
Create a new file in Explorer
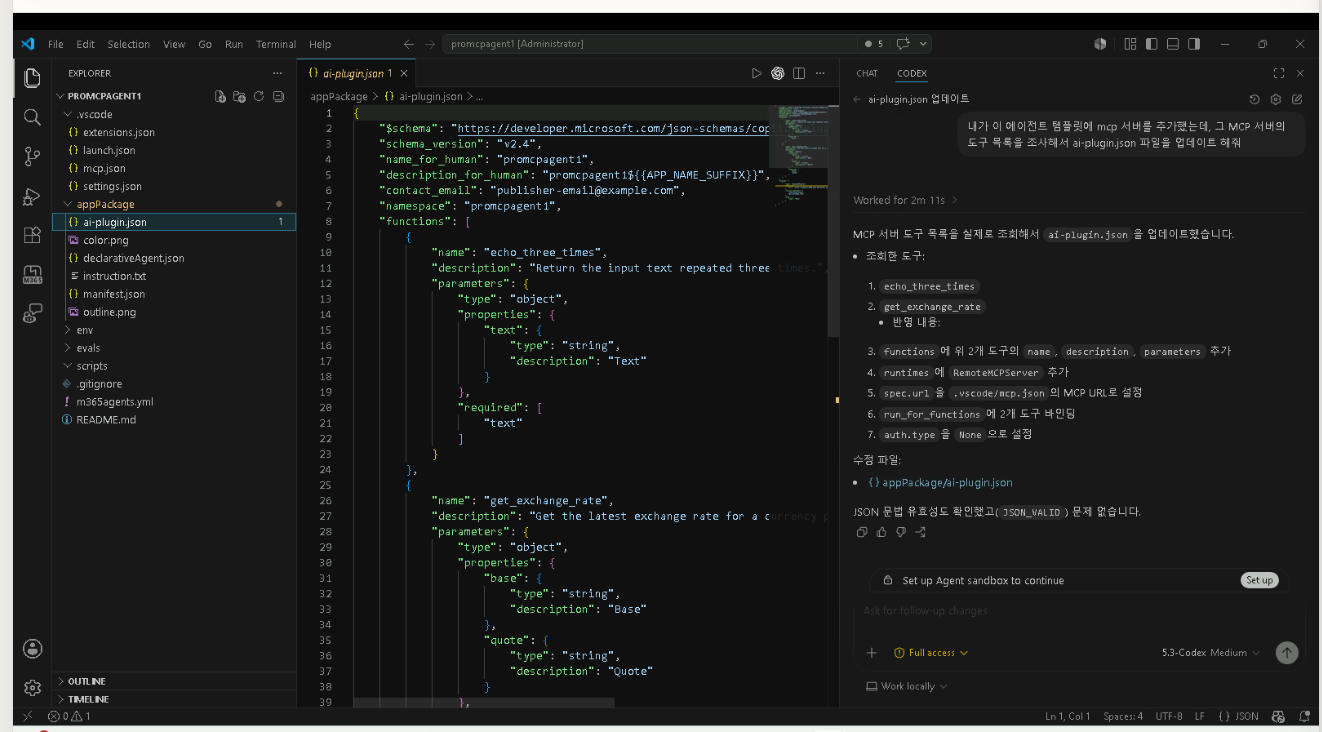(x=220, y=97)
